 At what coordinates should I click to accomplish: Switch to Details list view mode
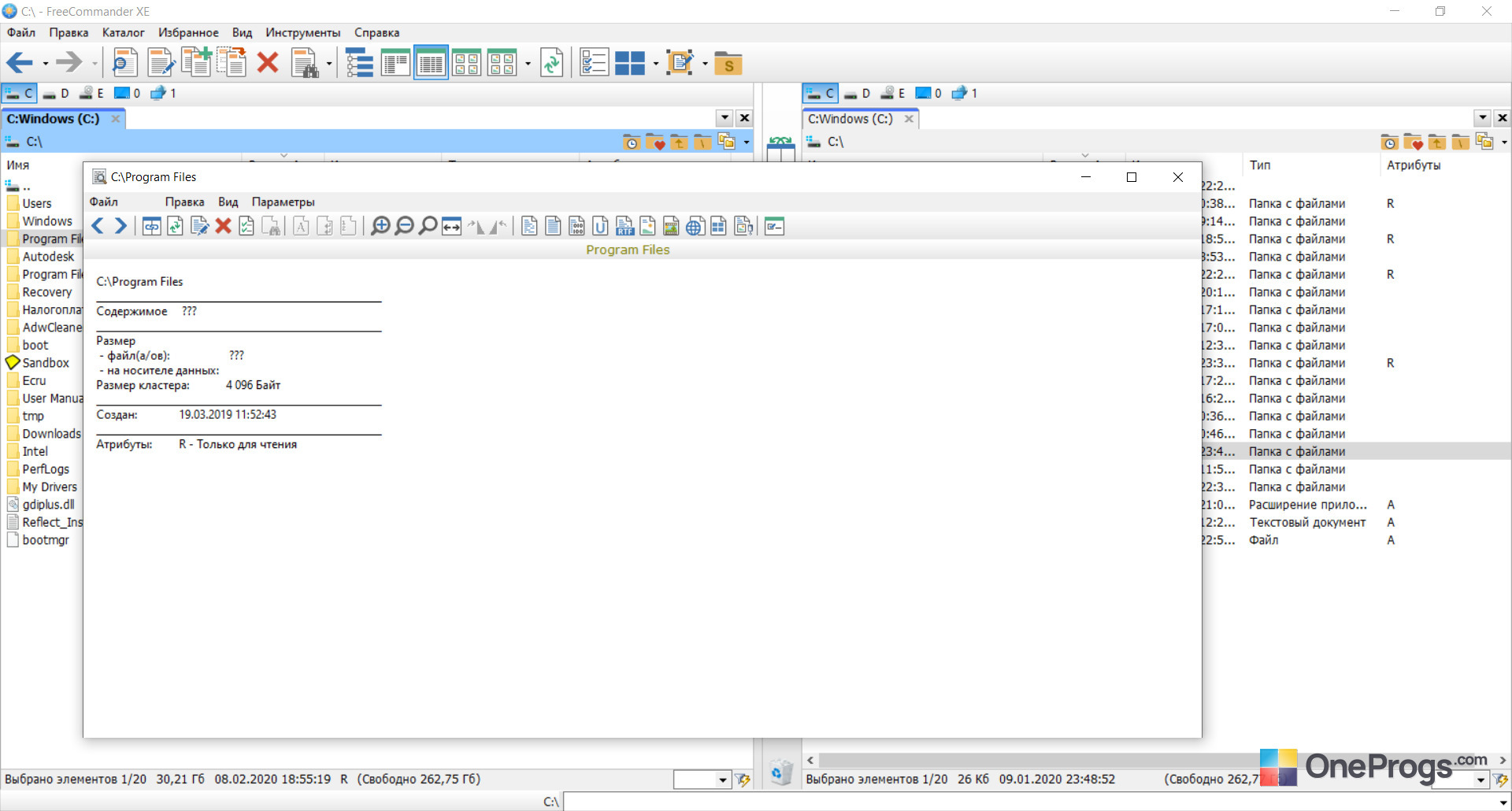tap(431, 63)
